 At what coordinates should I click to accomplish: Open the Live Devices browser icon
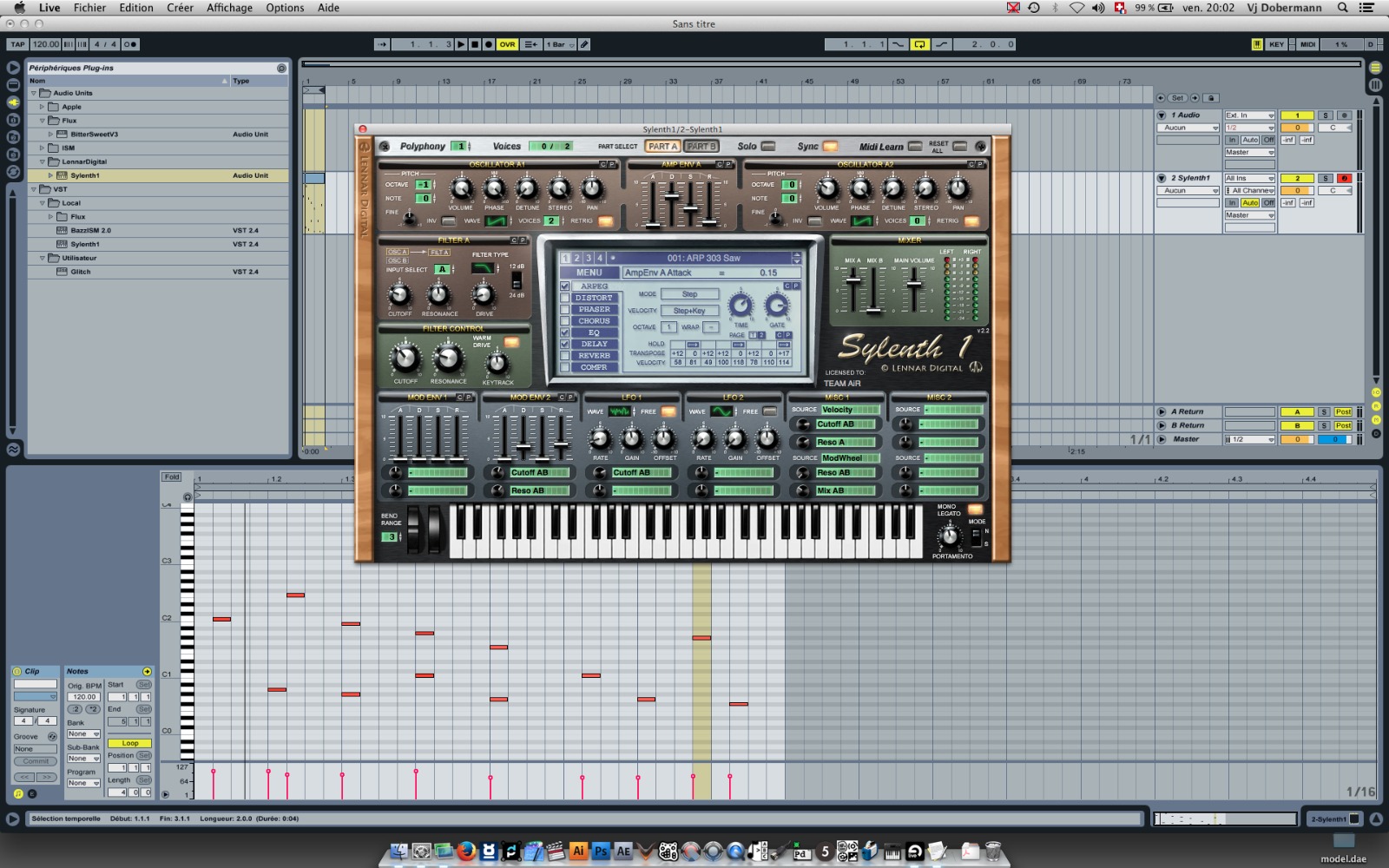tap(13, 84)
